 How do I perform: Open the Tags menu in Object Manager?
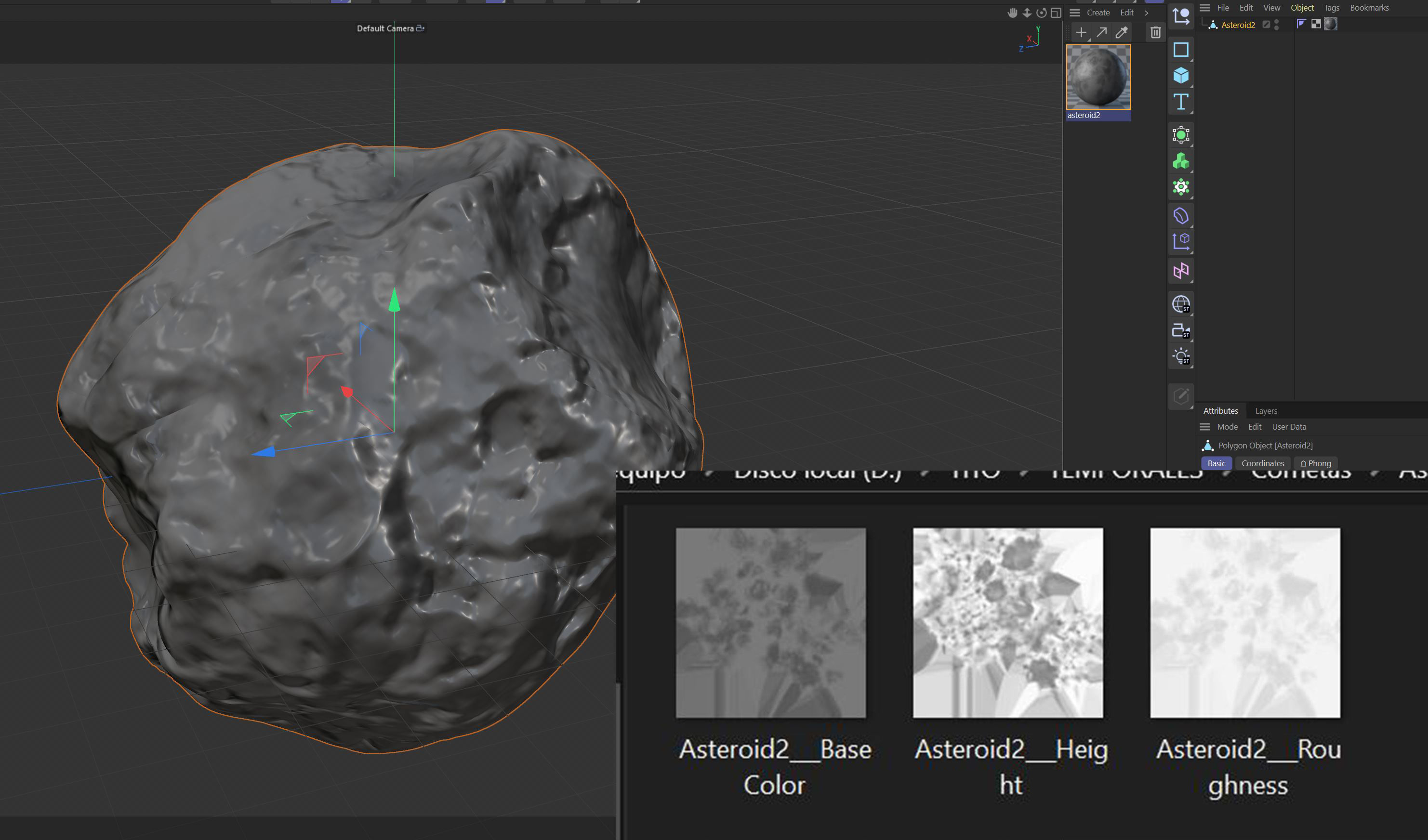point(1332,8)
